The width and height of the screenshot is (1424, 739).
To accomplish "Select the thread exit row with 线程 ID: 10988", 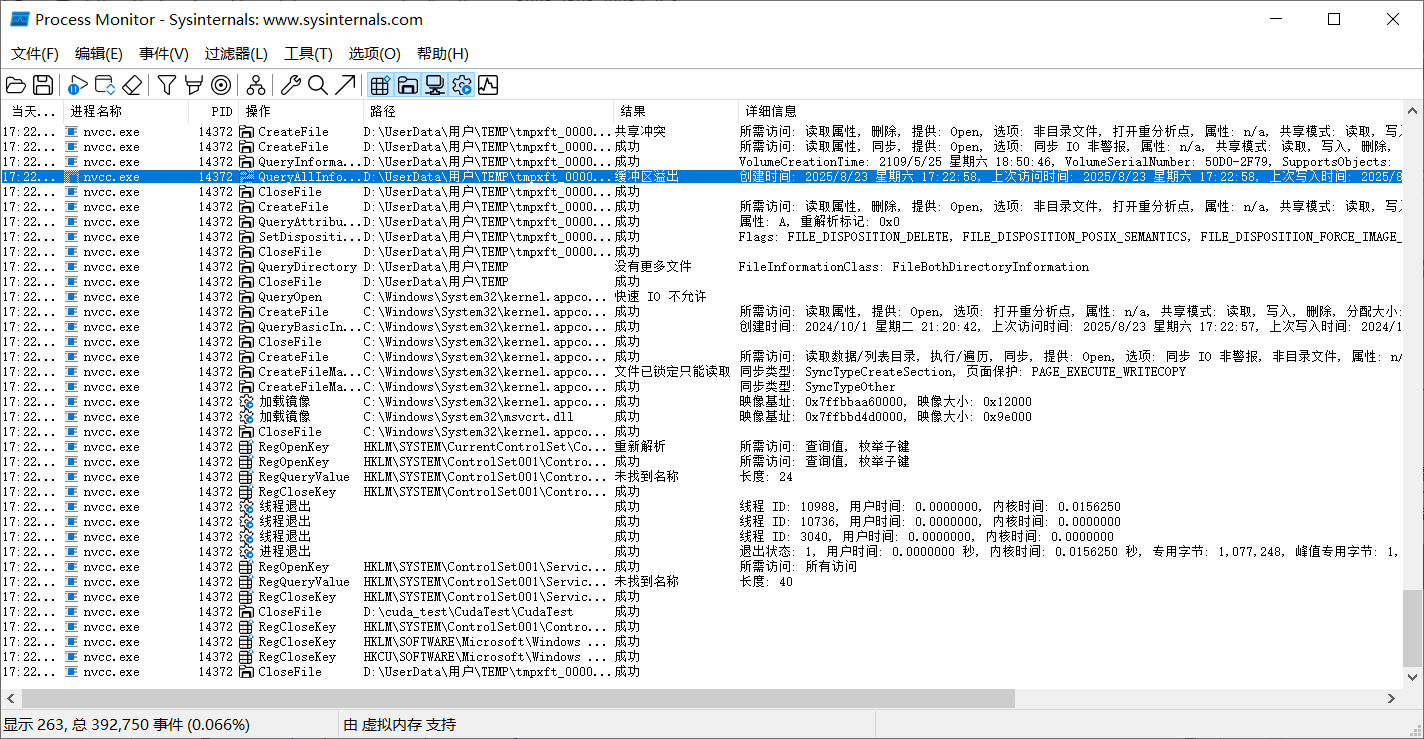I will tap(701, 507).
